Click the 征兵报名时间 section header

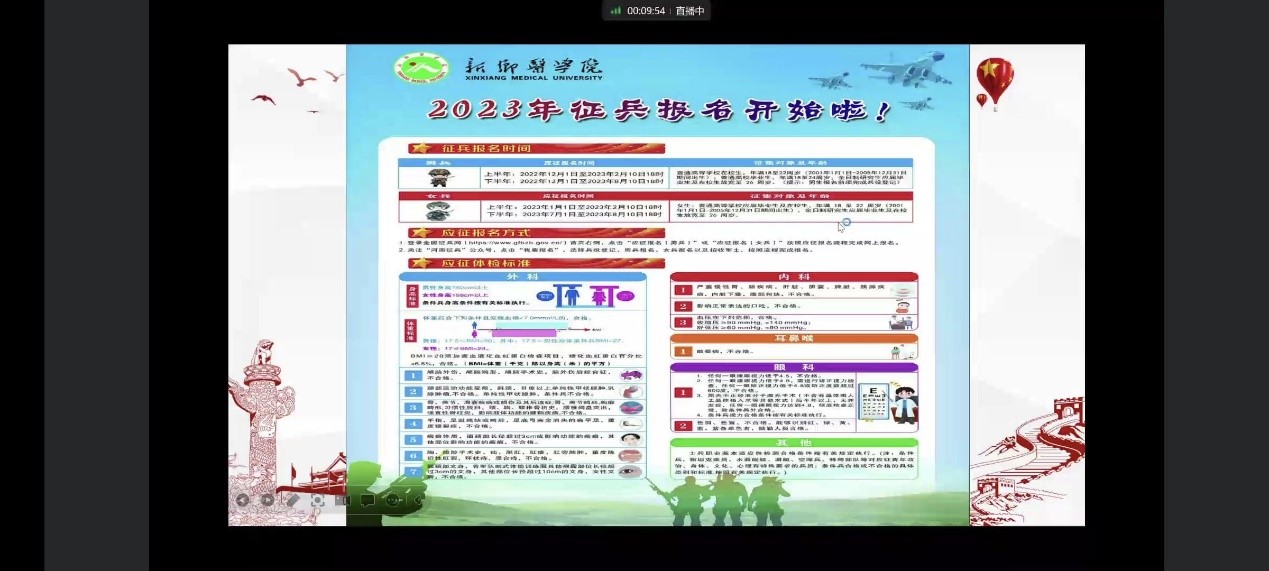475,148
